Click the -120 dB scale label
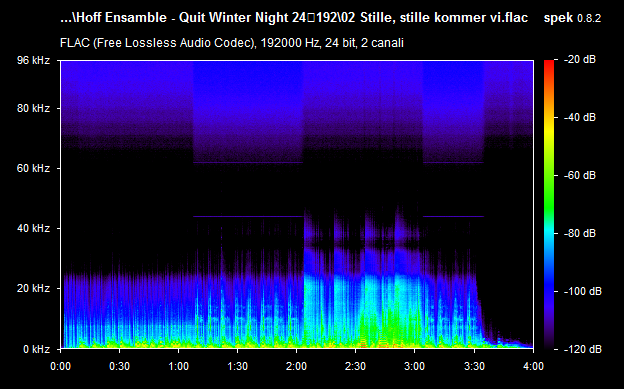The height and width of the screenshot is (389, 624). 582,349
